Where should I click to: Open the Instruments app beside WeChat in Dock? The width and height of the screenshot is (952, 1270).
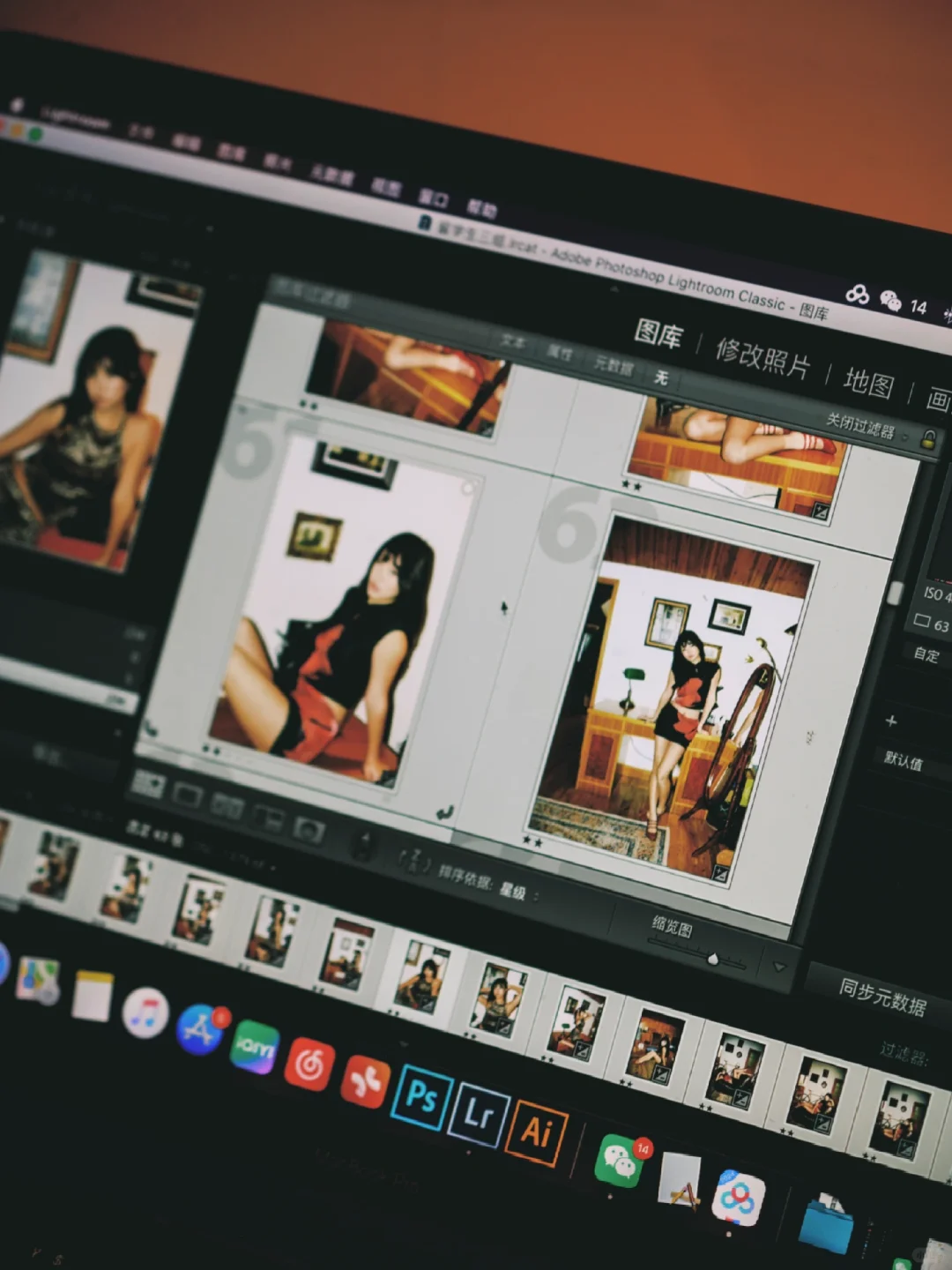pyautogui.click(x=680, y=1183)
